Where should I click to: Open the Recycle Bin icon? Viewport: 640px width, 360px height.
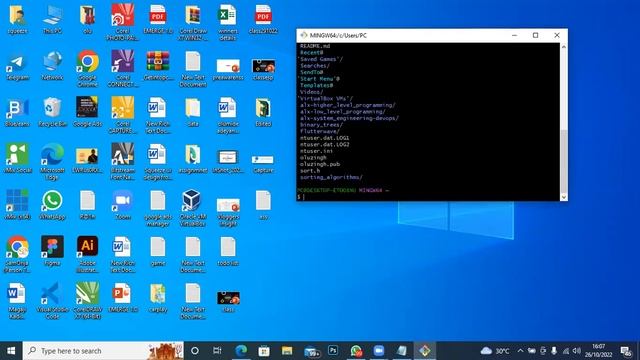pyautogui.click(x=52, y=112)
